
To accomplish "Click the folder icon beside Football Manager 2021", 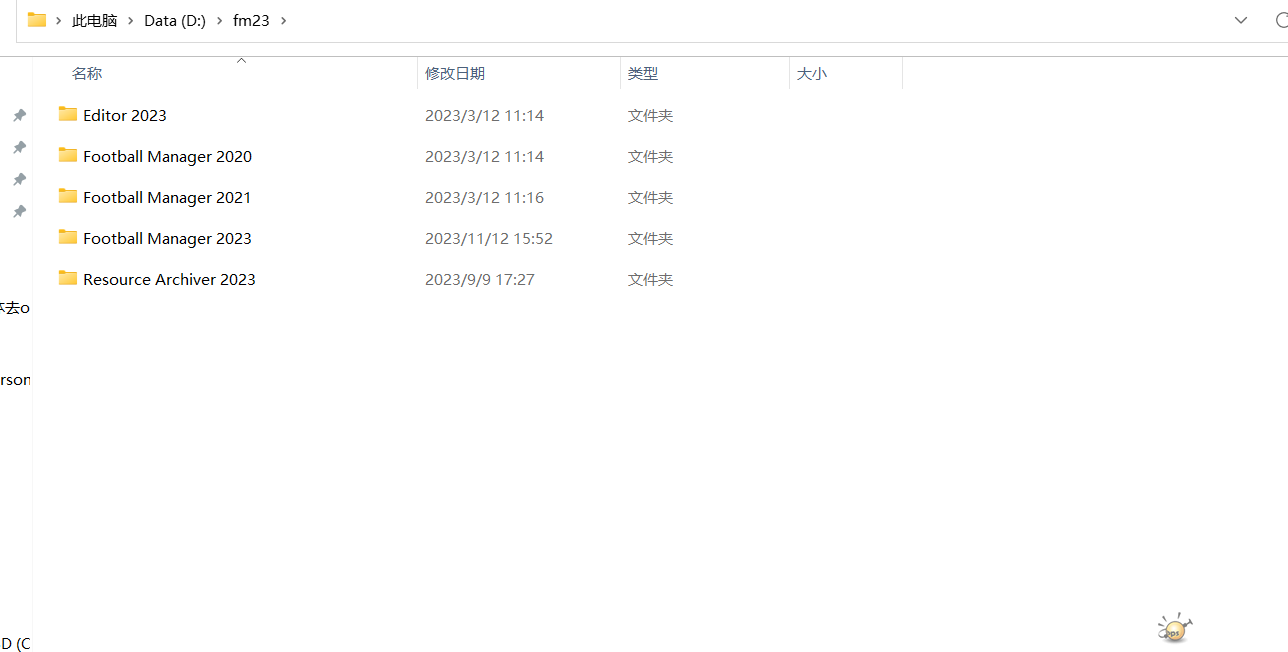I will click(x=68, y=196).
